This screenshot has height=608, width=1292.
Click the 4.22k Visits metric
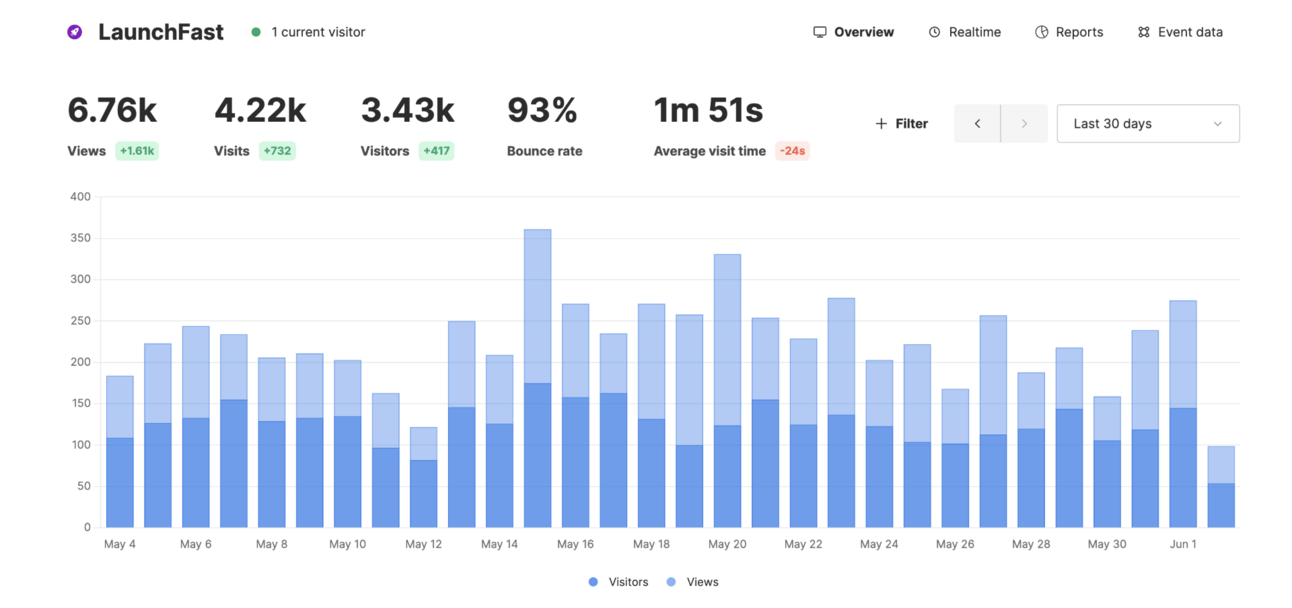click(260, 111)
